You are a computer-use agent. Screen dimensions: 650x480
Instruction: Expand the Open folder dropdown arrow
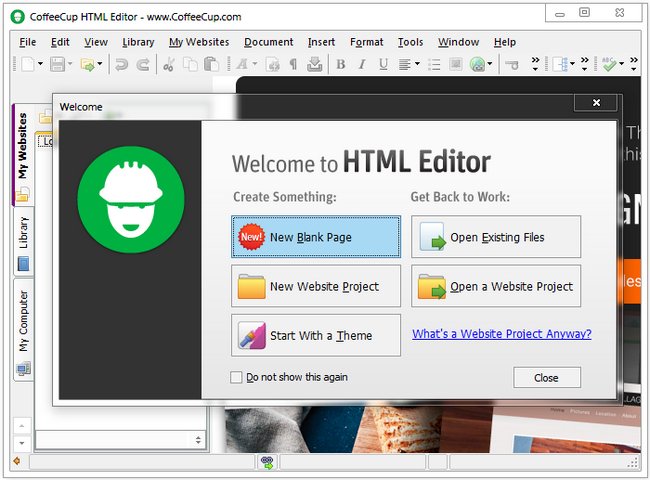(100, 64)
